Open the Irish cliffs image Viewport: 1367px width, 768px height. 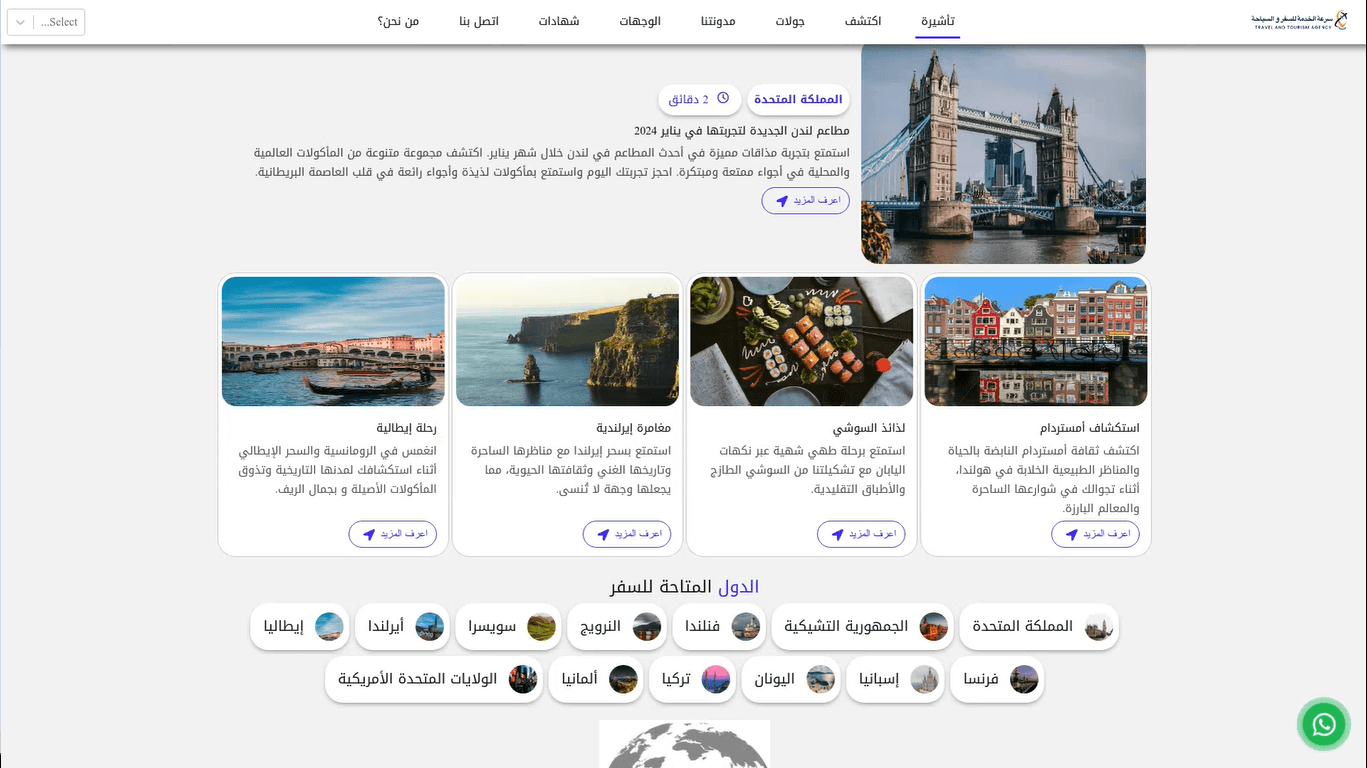(x=568, y=342)
